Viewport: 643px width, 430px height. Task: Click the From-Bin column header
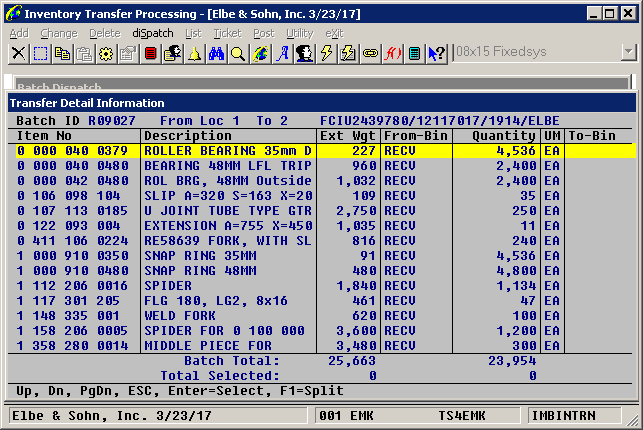(416, 136)
